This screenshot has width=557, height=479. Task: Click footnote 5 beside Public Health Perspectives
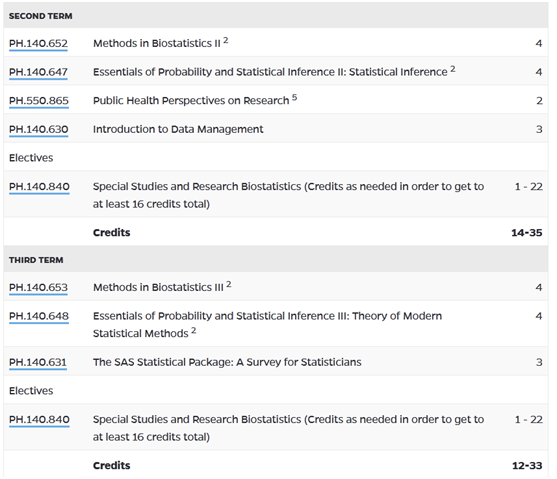[x=294, y=97]
